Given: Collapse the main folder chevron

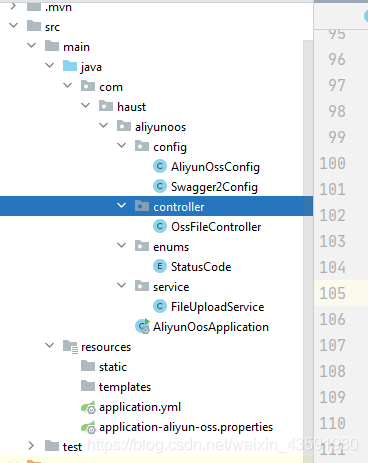Looking at the screenshot, I should (x=32, y=45).
